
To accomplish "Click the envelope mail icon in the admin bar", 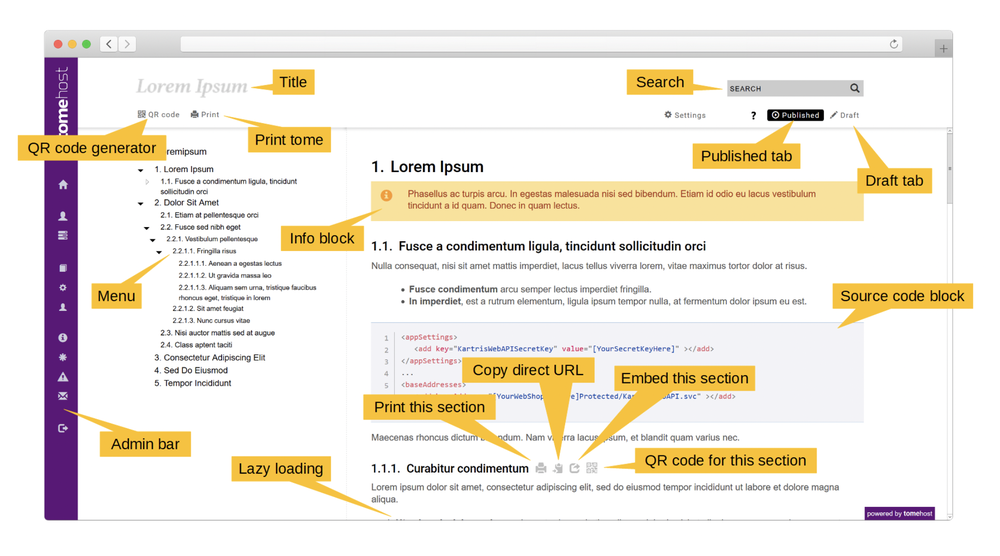I will coord(63,397).
